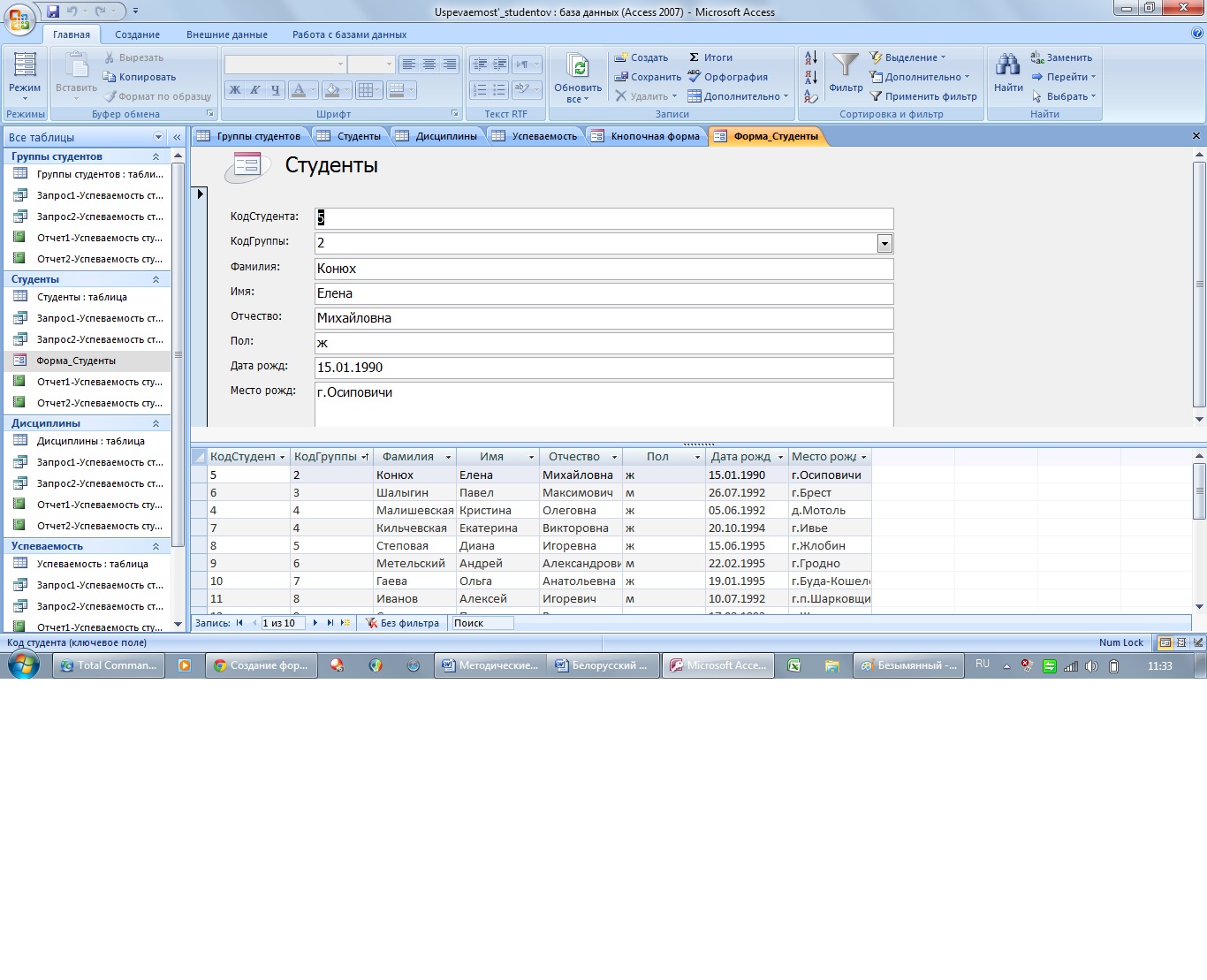This screenshot has height=980, width=1207.
Task: Toggle underline Ч formatting
Action: [x=275, y=90]
